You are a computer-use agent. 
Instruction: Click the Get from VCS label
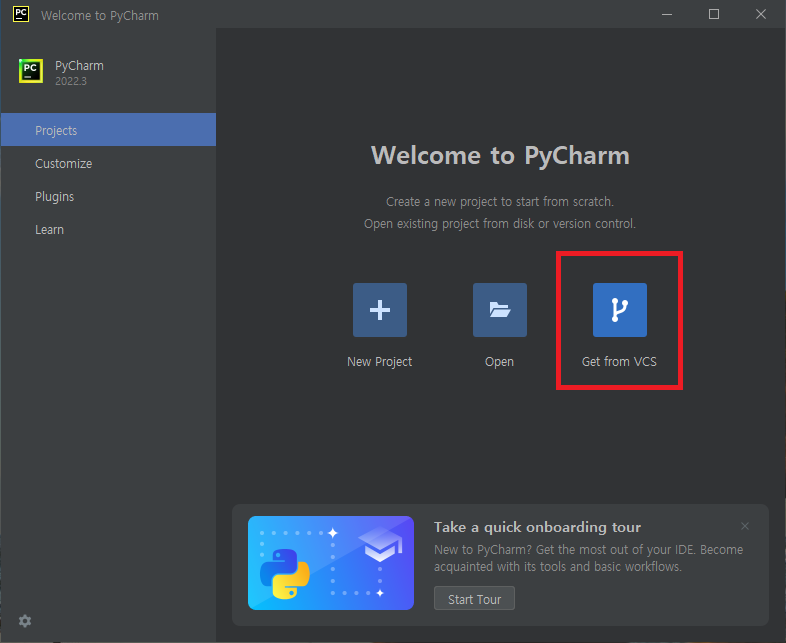(x=619, y=362)
